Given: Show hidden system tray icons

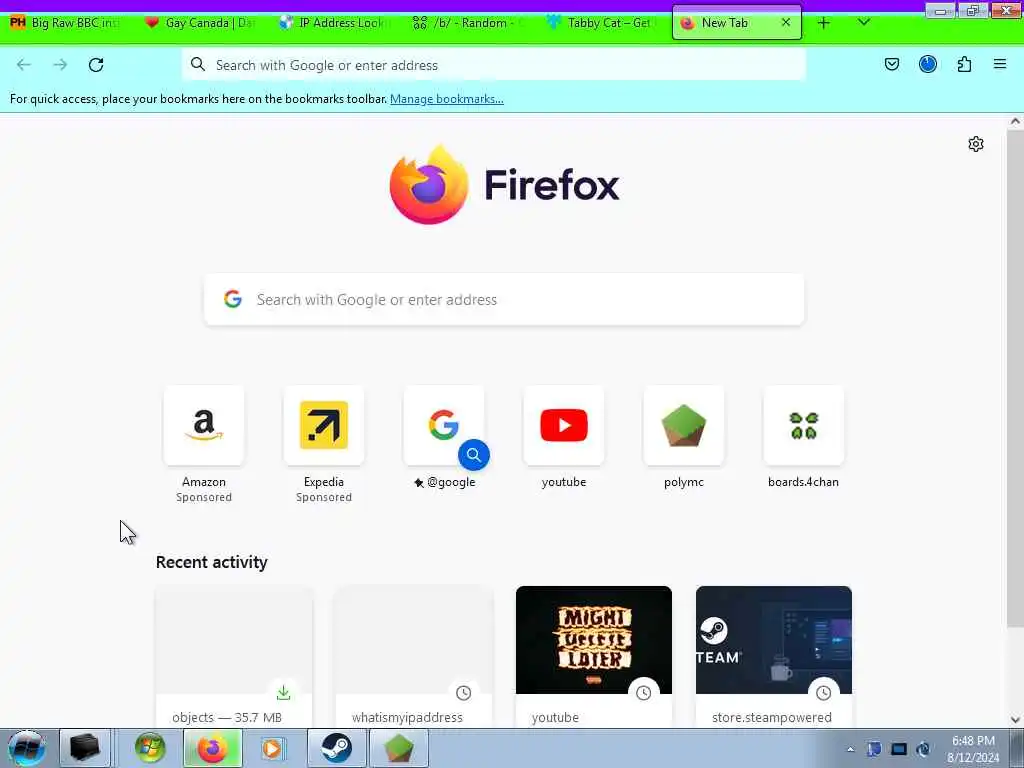Looking at the screenshot, I should pyautogui.click(x=850, y=750).
